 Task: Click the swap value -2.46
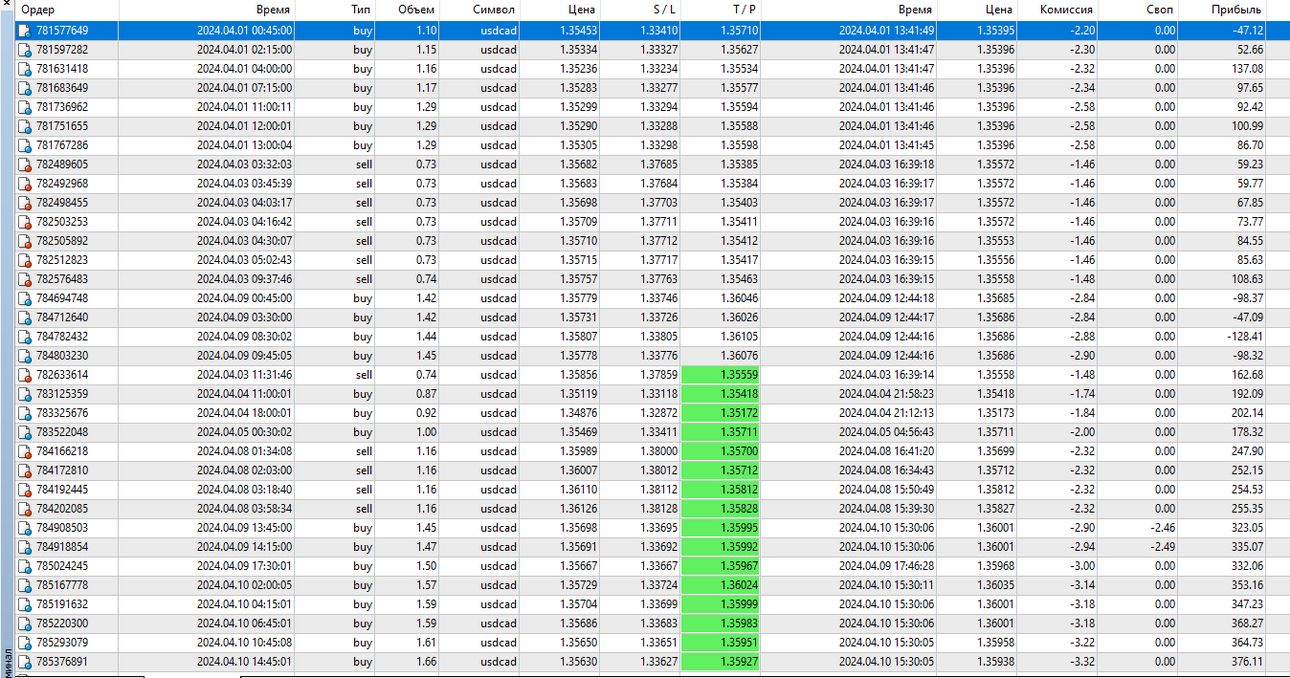(1161, 528)
